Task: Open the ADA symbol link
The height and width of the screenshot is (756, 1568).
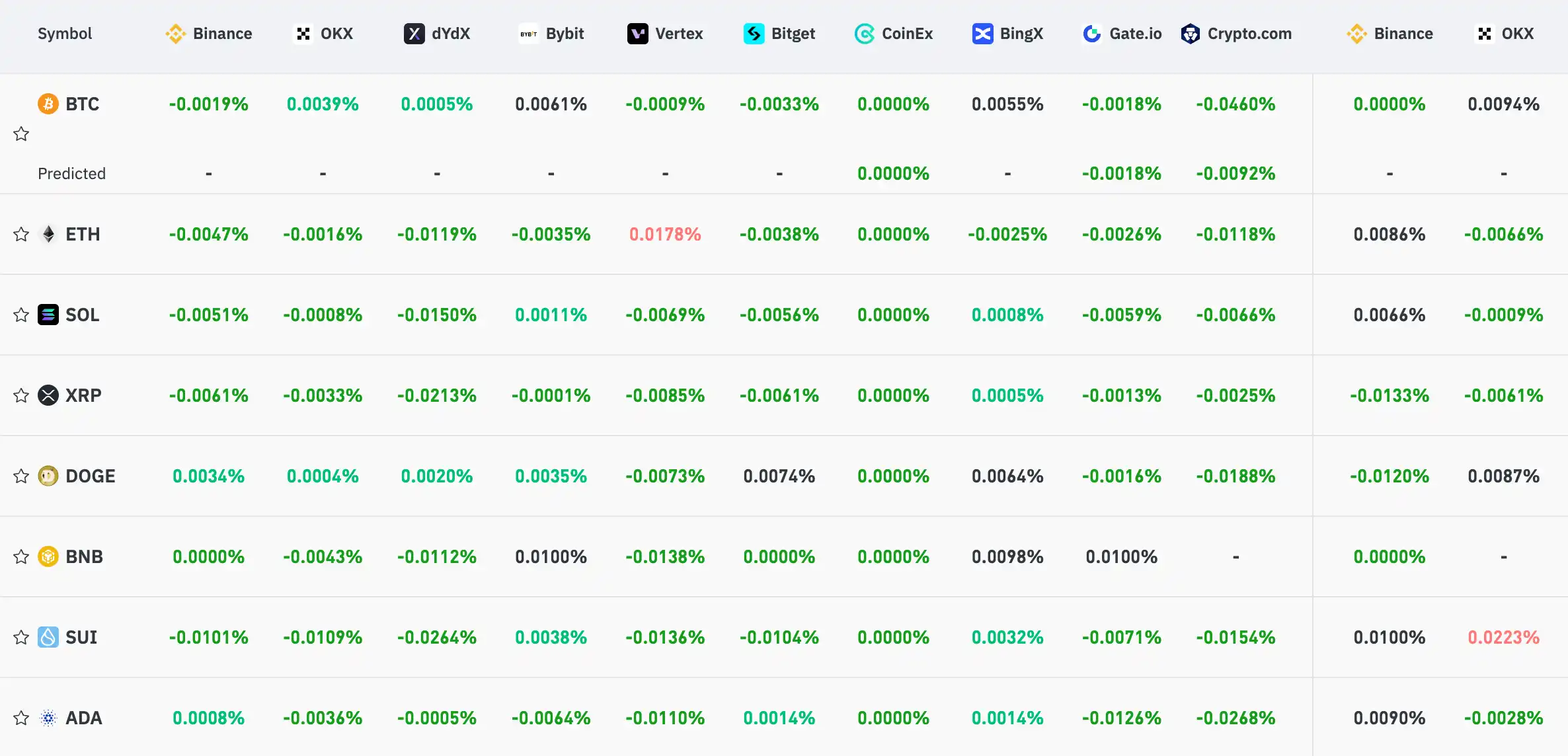Action: pos(84,718)
